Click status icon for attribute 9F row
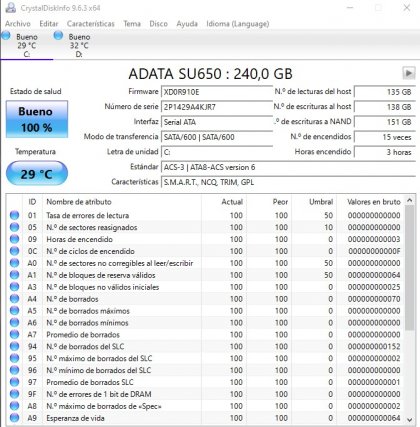Screen dimensions: 420x427 (x=14, y=394)
